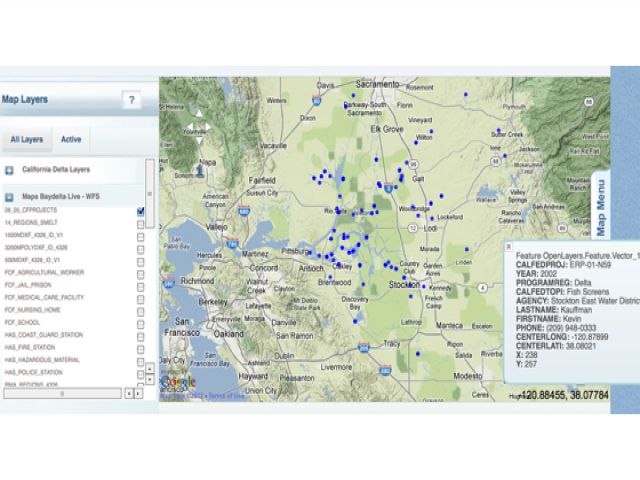Enable the 3200MPOLYDXF_ID_4326 layer
Viewport: 640px width, 480px height.
point(140,249)
